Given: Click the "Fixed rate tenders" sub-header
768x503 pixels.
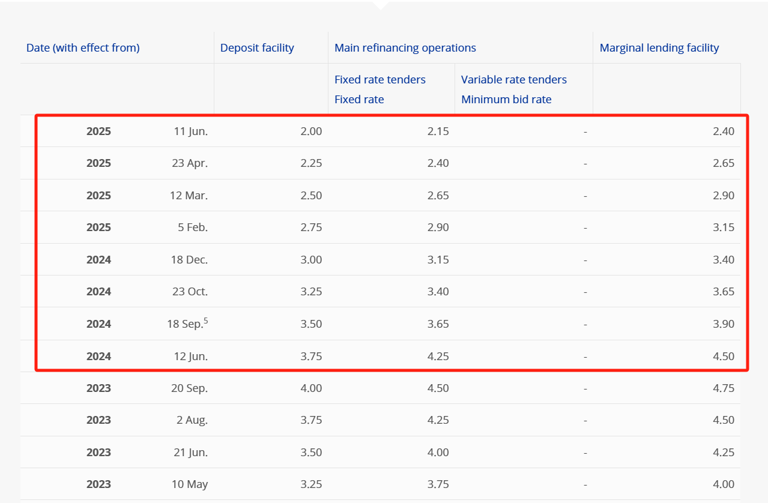Looking at the screenshot, I should [x=380, y=80].
